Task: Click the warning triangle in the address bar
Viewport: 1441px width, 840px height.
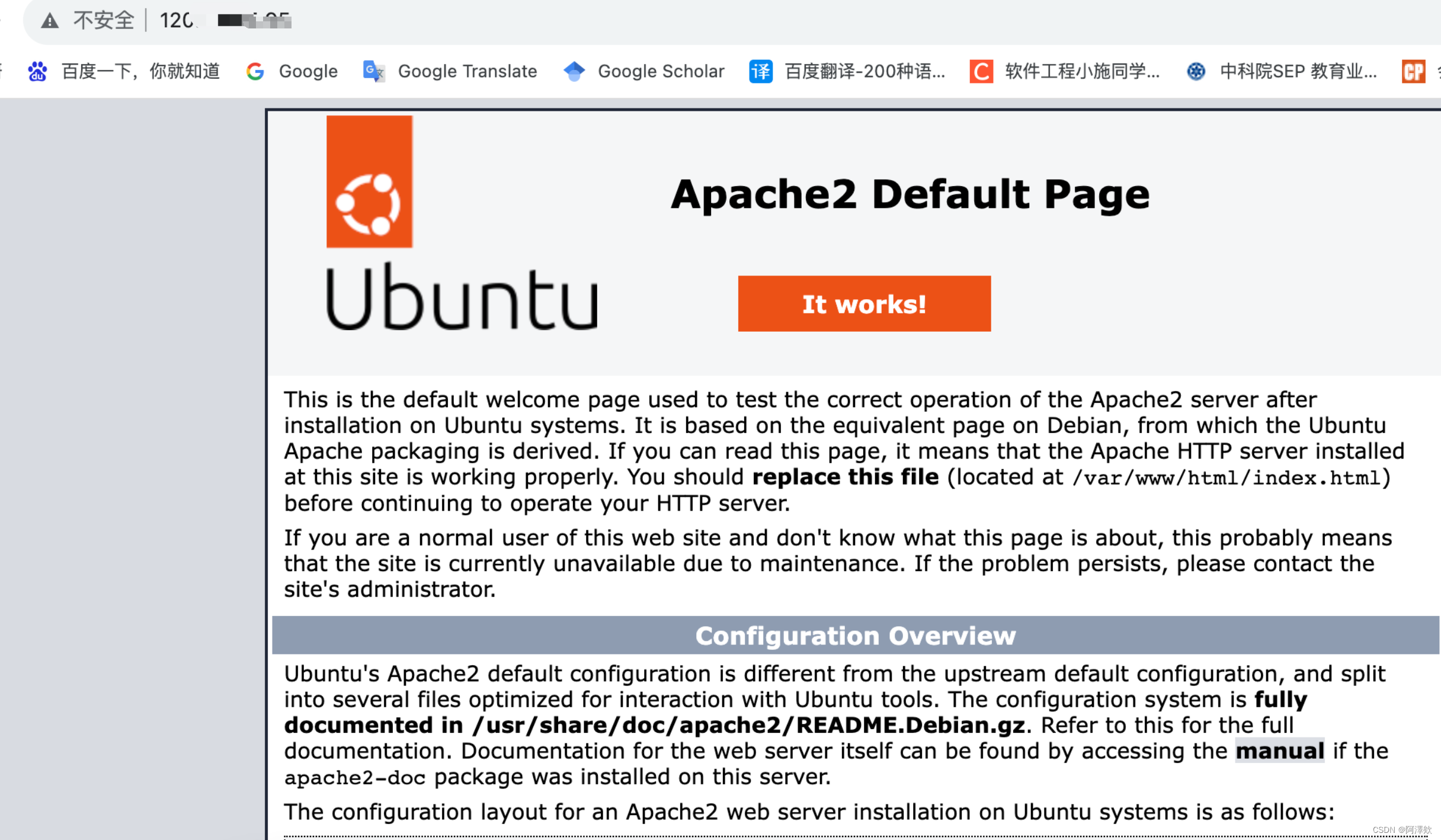Action: (50, 20)
